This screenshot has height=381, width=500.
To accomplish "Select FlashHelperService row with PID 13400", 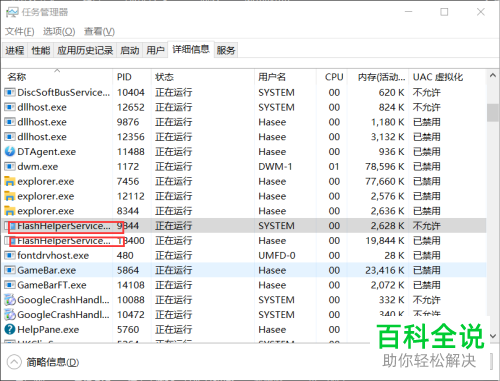I will [x=244, y=241].
